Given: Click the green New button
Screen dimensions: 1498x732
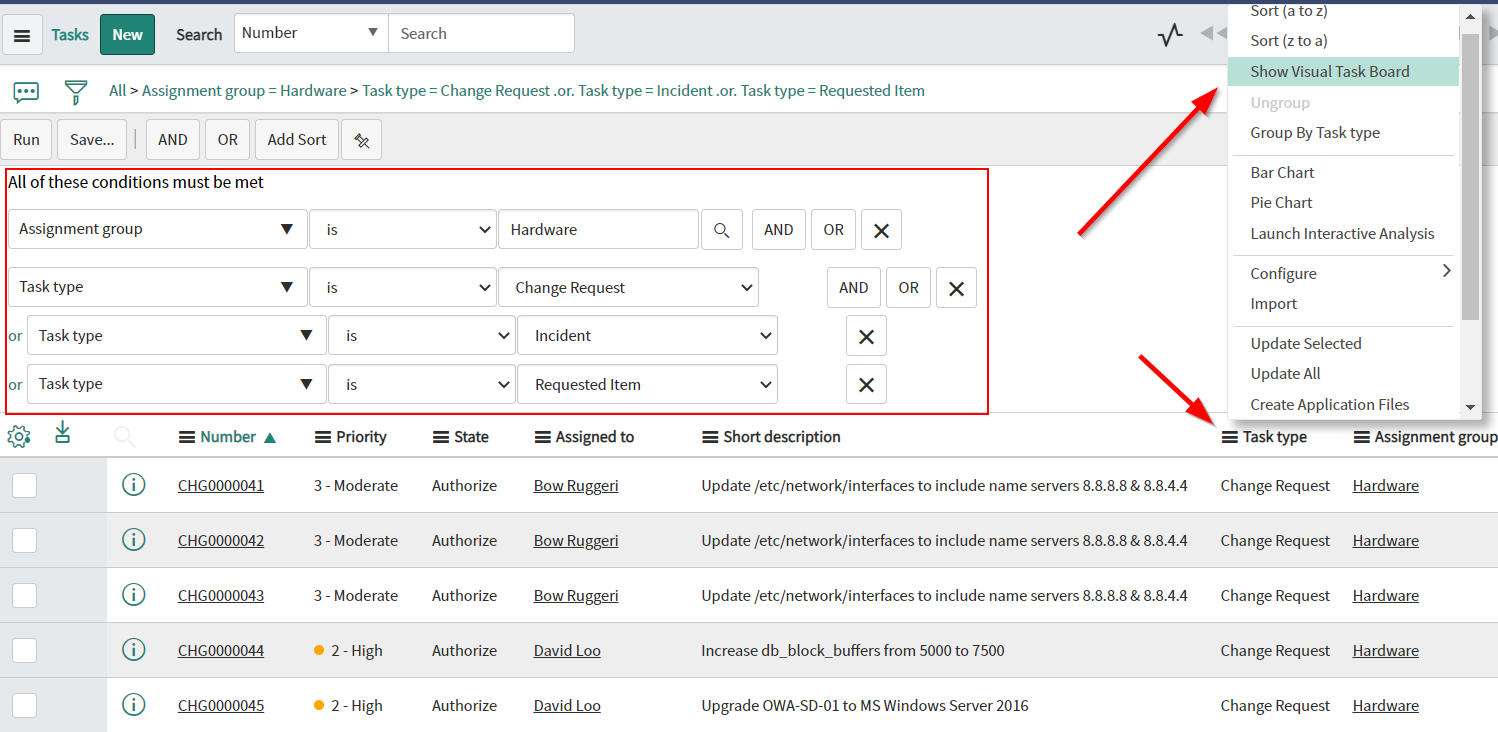Looking at the screenshot, I should click(x=127, y=34).
